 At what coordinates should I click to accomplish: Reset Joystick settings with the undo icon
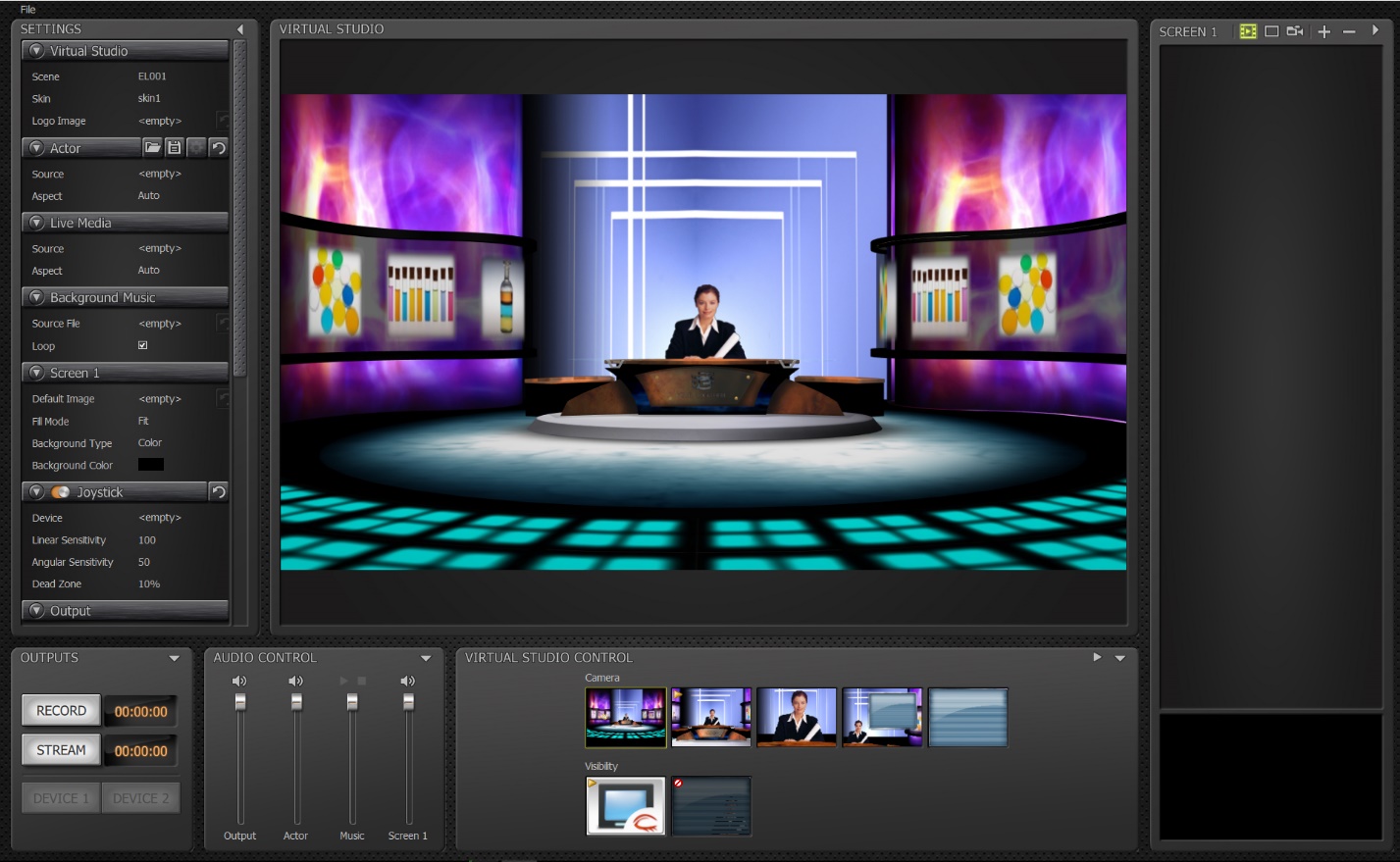pyautogui.click(x=219, y=492)
